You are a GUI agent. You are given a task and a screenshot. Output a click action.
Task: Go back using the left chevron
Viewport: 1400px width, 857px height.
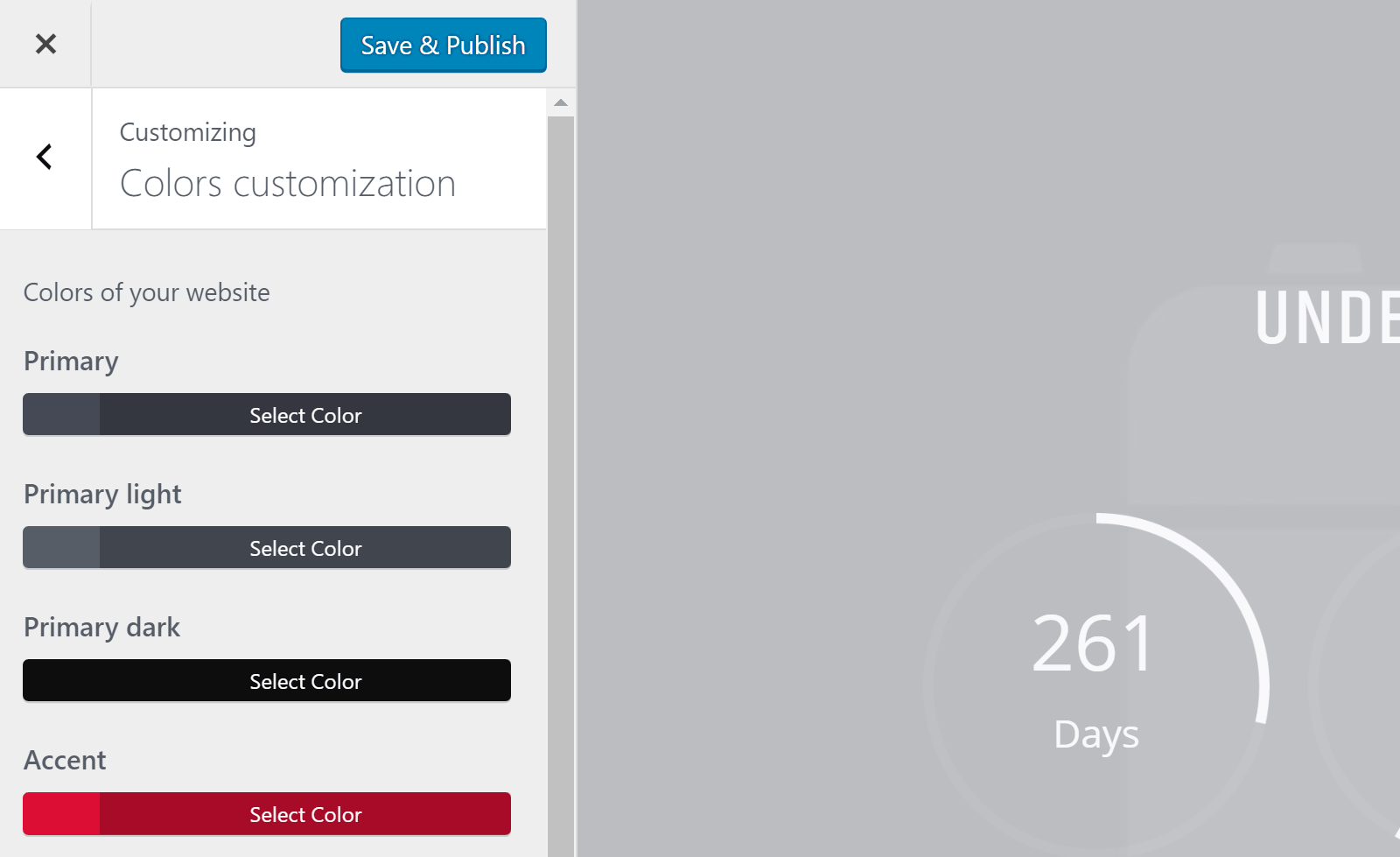(x=45, y=157)
